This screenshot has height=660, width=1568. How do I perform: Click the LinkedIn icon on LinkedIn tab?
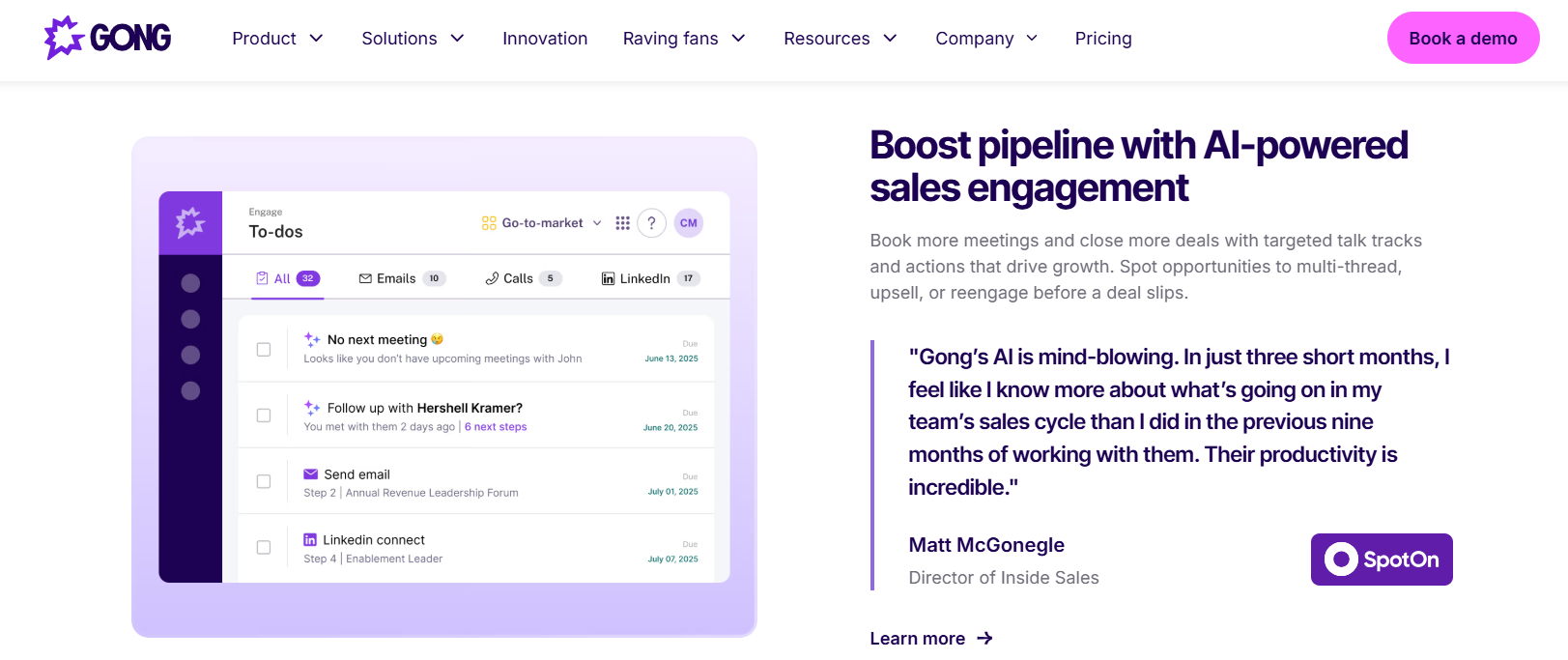608,278
